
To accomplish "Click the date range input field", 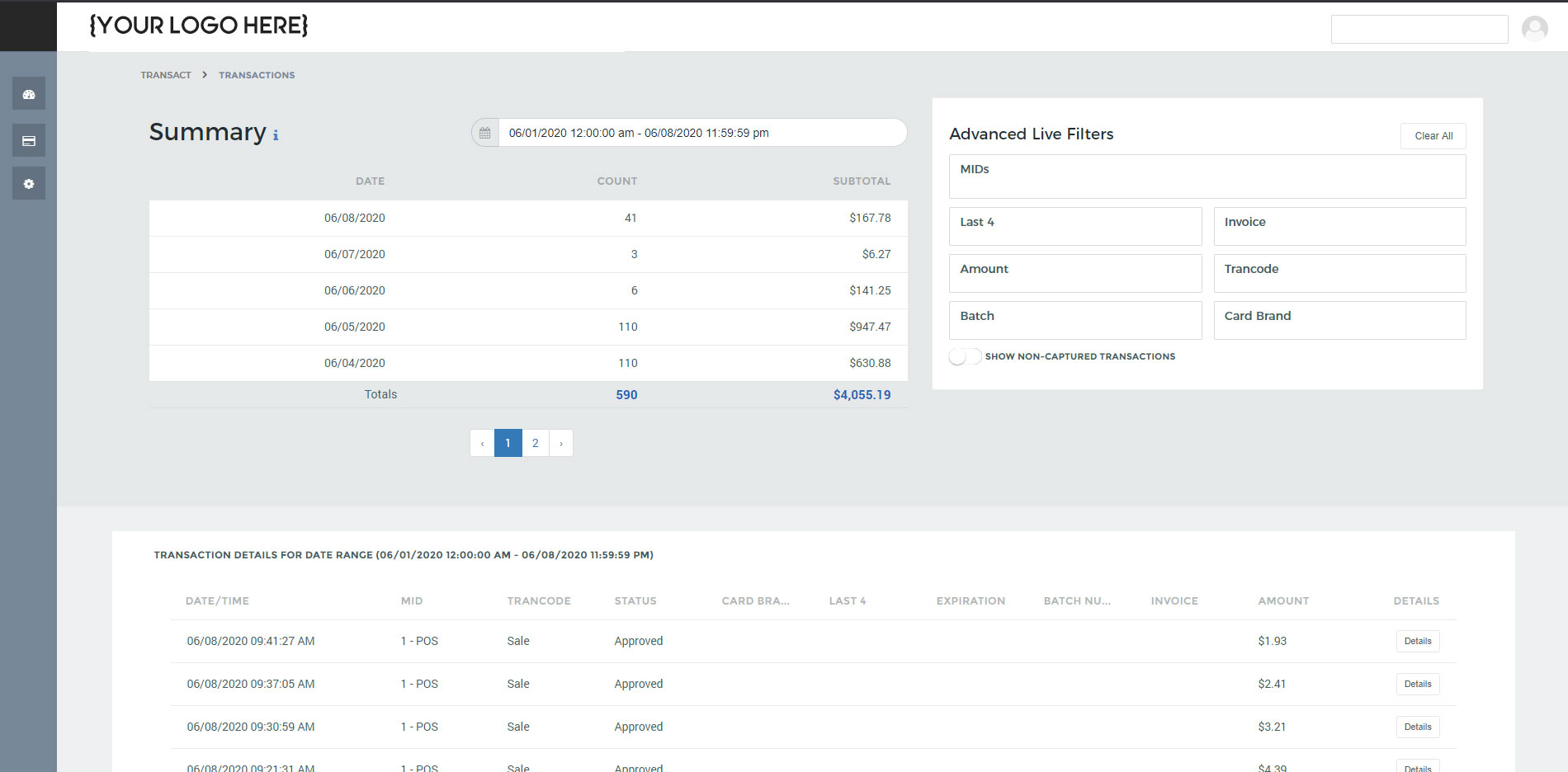I will 701,133.
